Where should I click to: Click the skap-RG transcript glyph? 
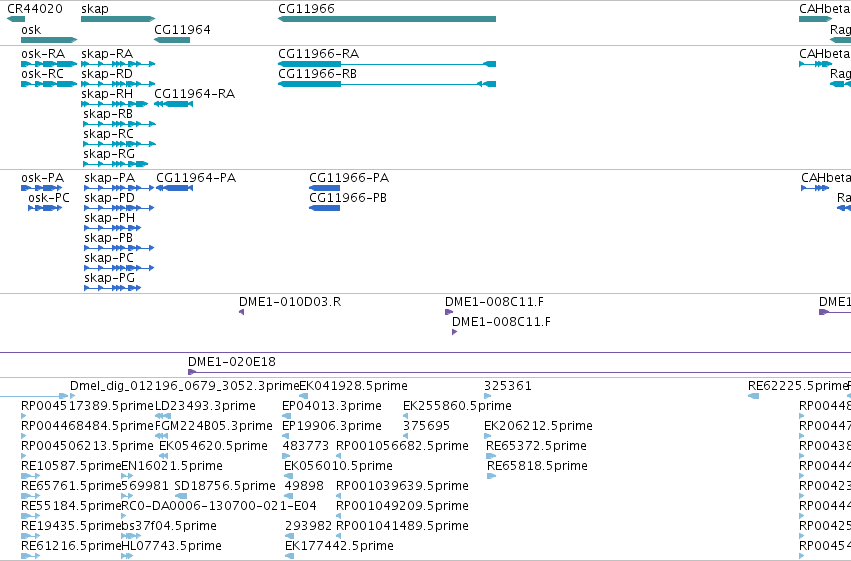pos(116,164)
